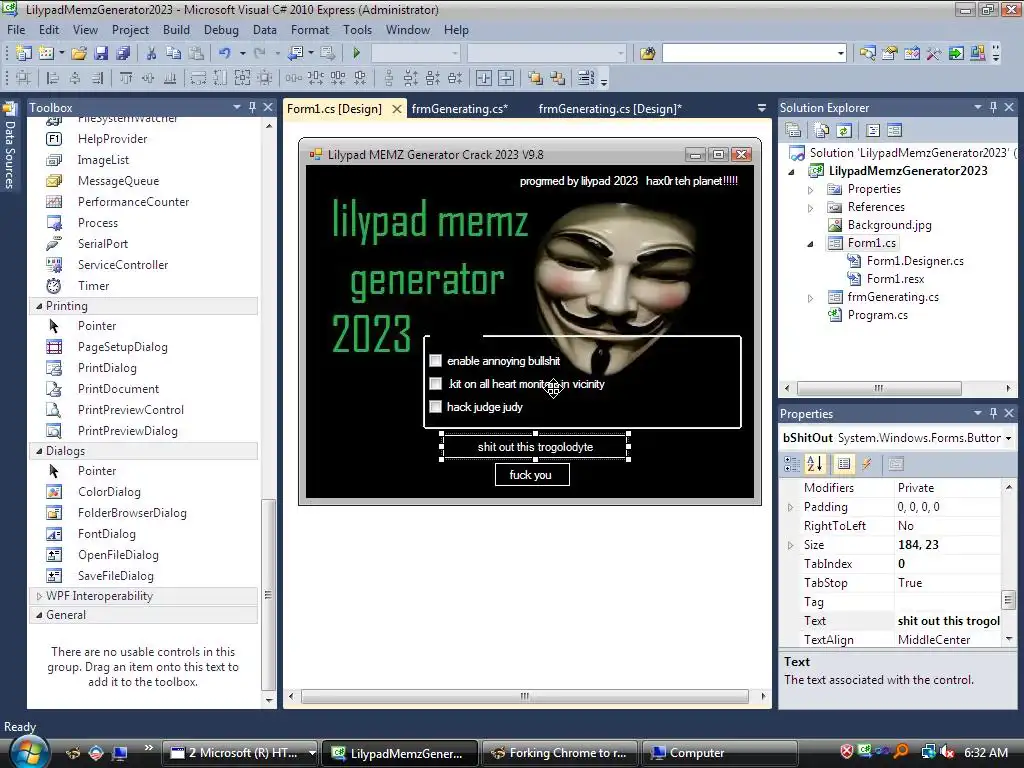The height and width of the screenshot is (768, 1024).
Task: Select the selected 'trogolodyte' button on the form
Action: 535,447
